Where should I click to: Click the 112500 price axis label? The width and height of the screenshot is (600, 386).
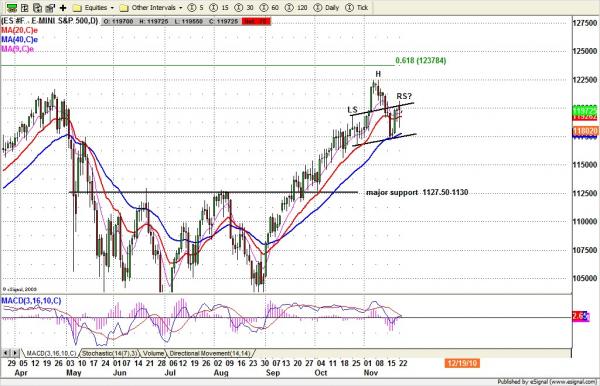tap(585, 193)
